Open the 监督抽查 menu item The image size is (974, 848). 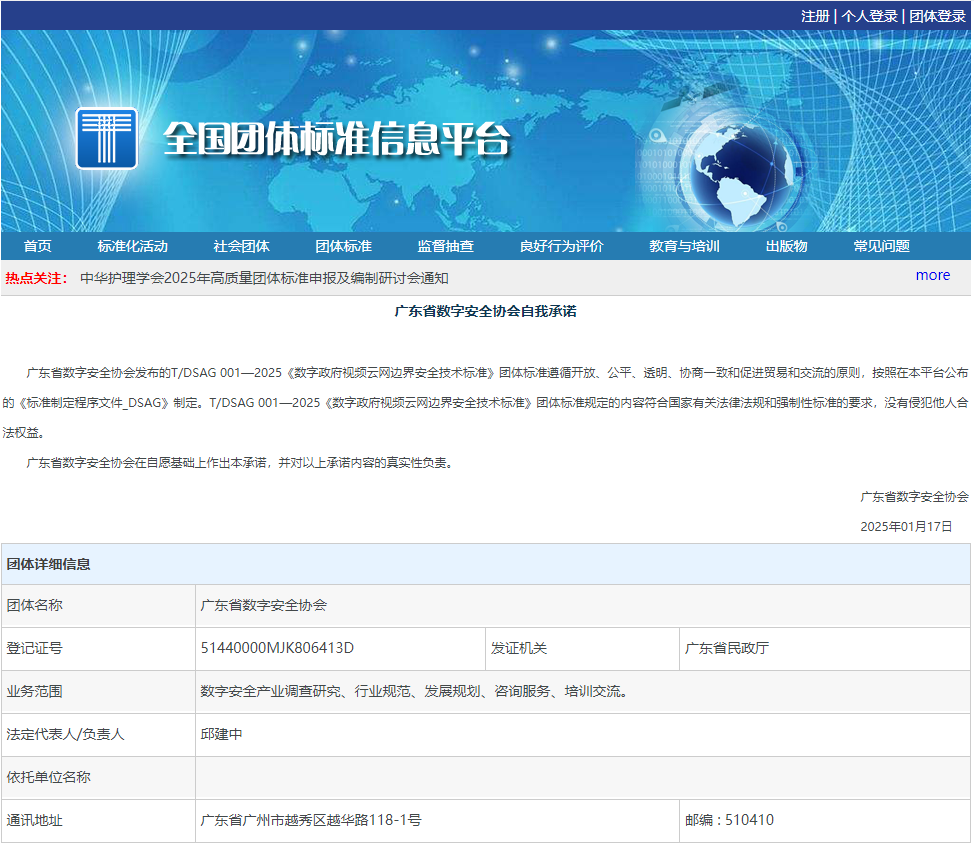(445, 246)
